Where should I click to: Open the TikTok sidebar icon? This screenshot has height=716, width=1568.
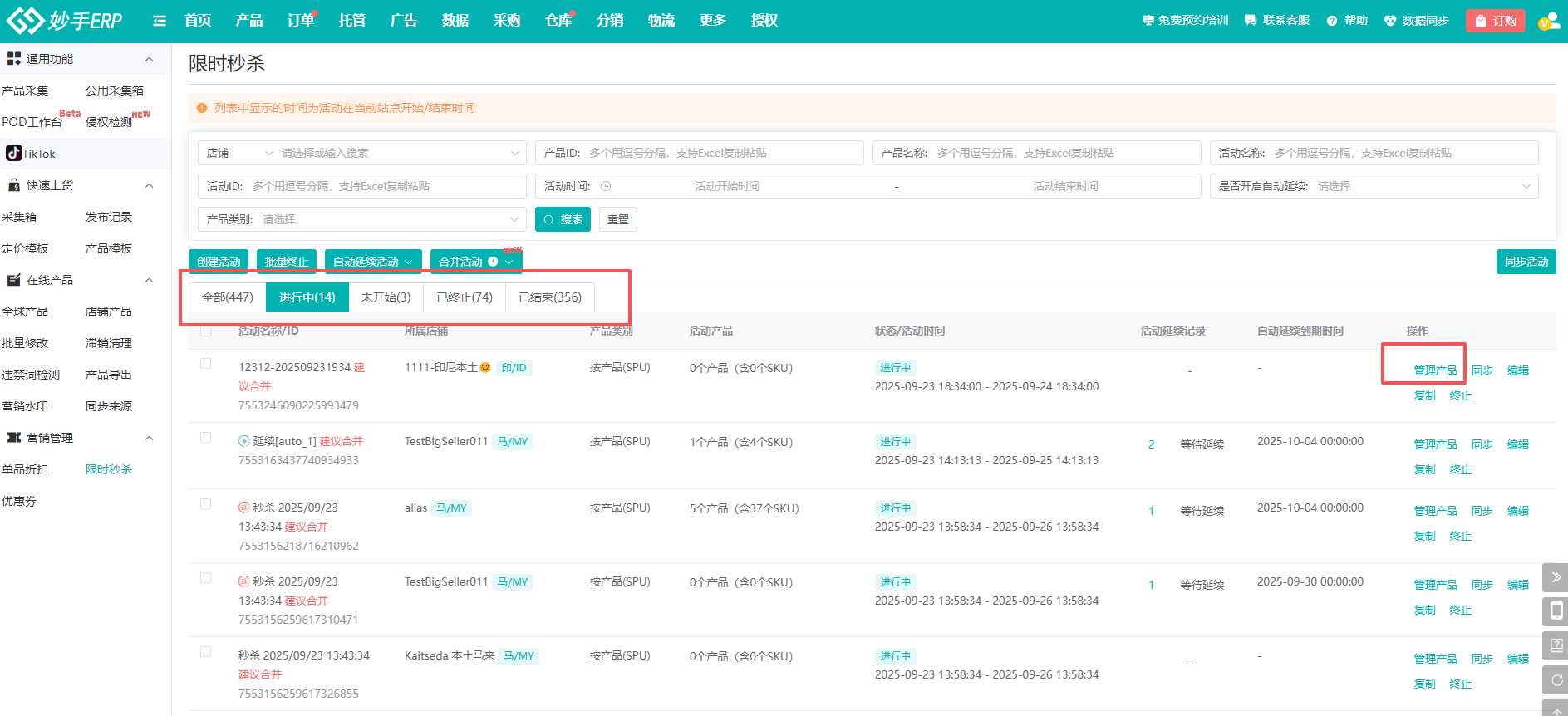click(14, 153)
